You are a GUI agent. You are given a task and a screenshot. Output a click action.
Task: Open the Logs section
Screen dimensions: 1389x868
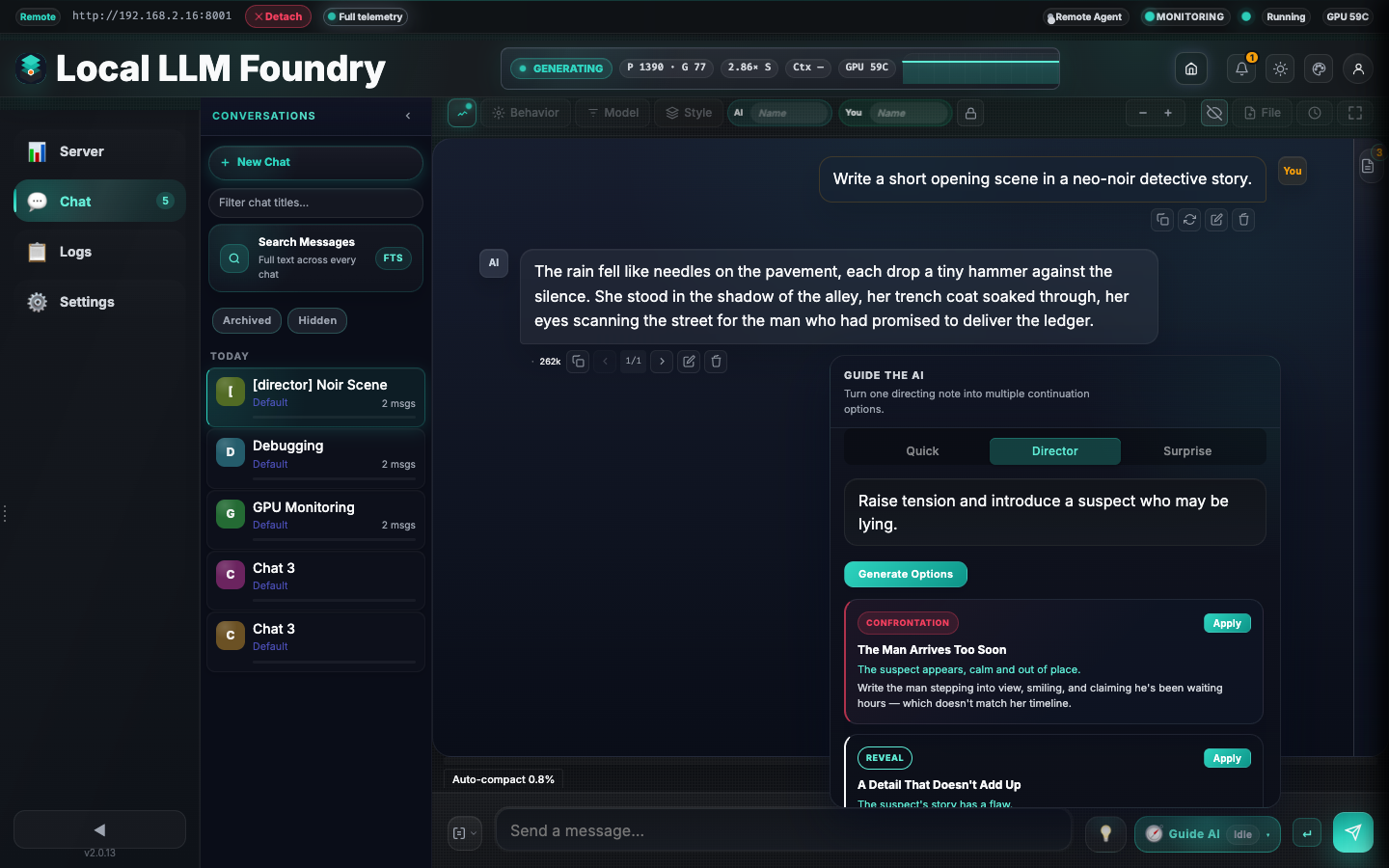pos(99,252)
